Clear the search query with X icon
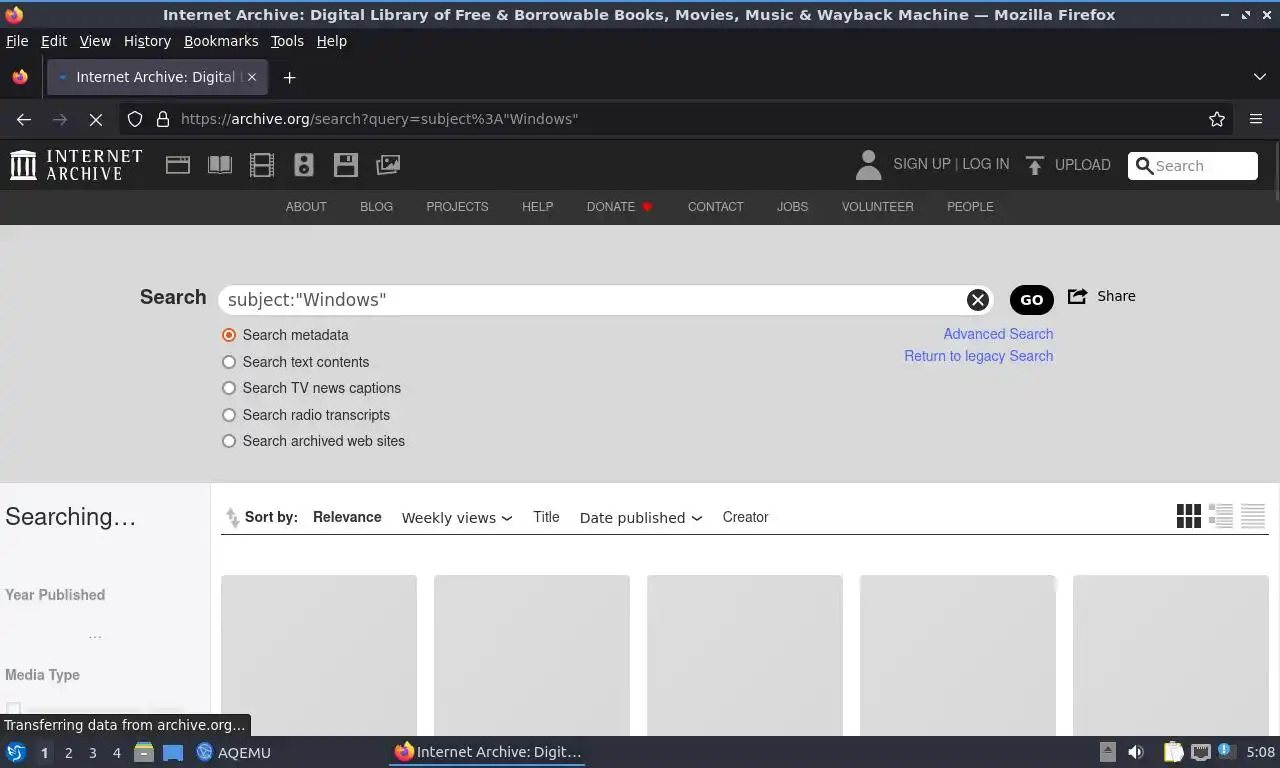This screenshot has height=768, width=1280. pyautogui.click(x=977, y=300)
